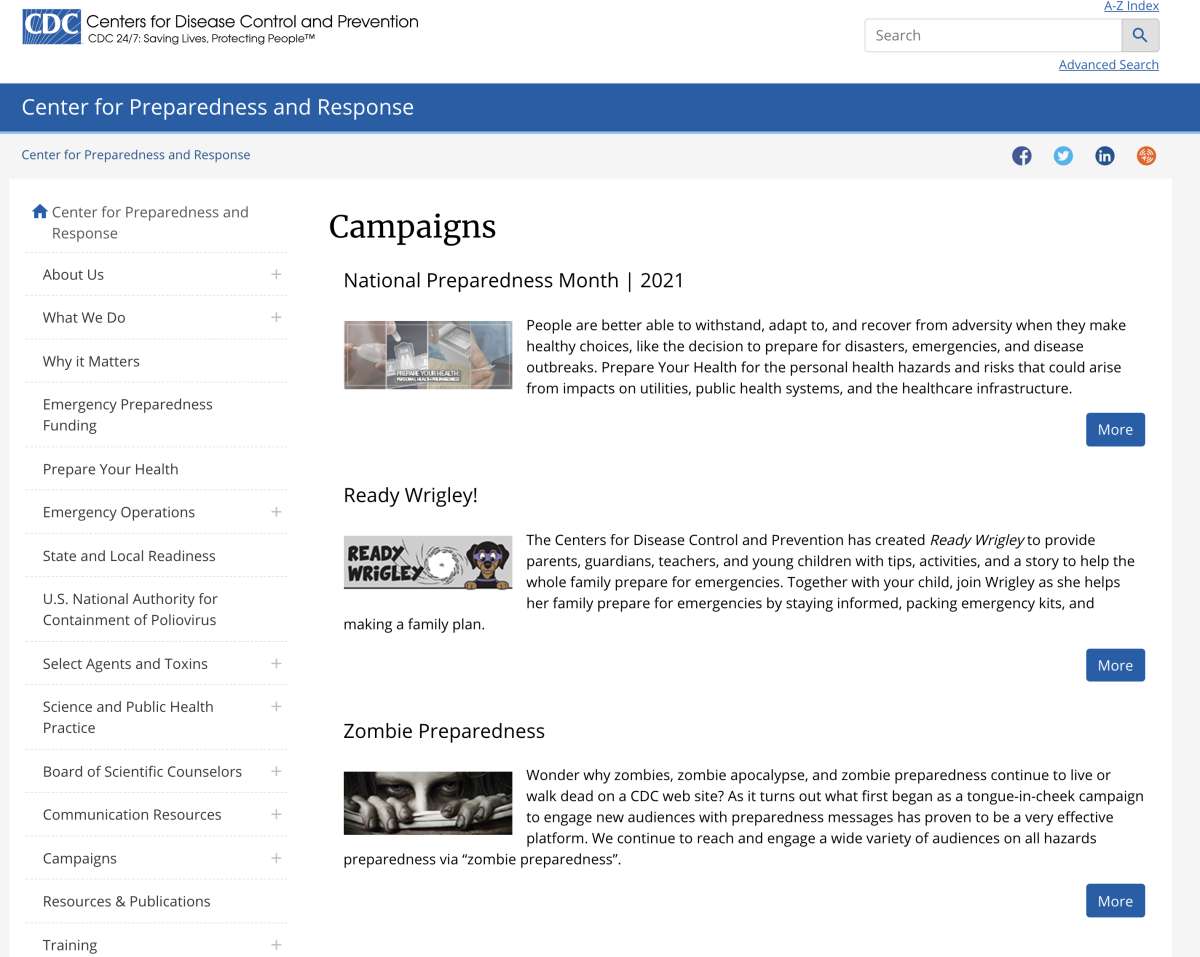Open the zombie campaign image
The height and width of the screenshot is (957, 1200).
tap(428, 803)
